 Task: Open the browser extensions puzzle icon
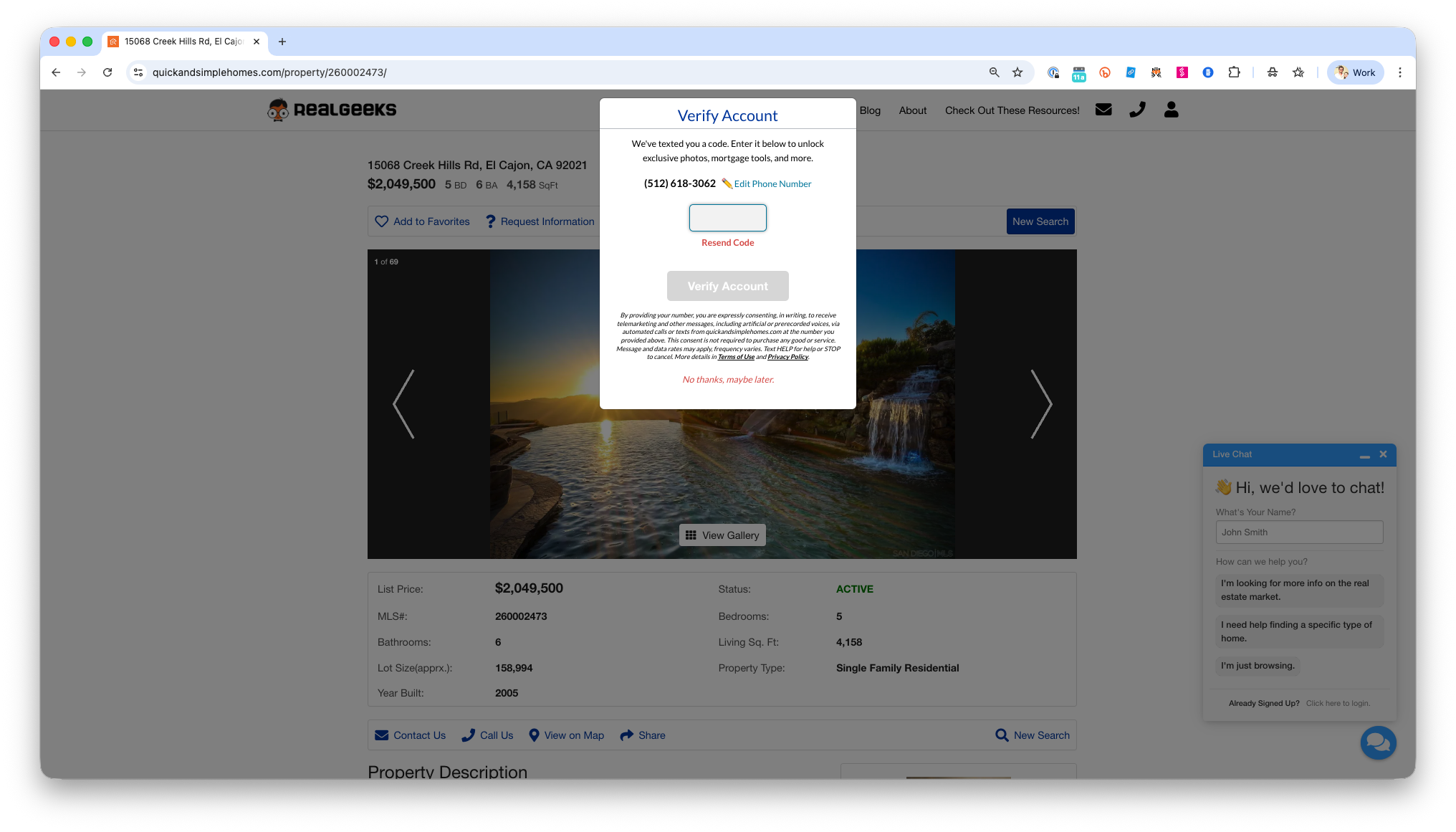tap(1234, 72)
